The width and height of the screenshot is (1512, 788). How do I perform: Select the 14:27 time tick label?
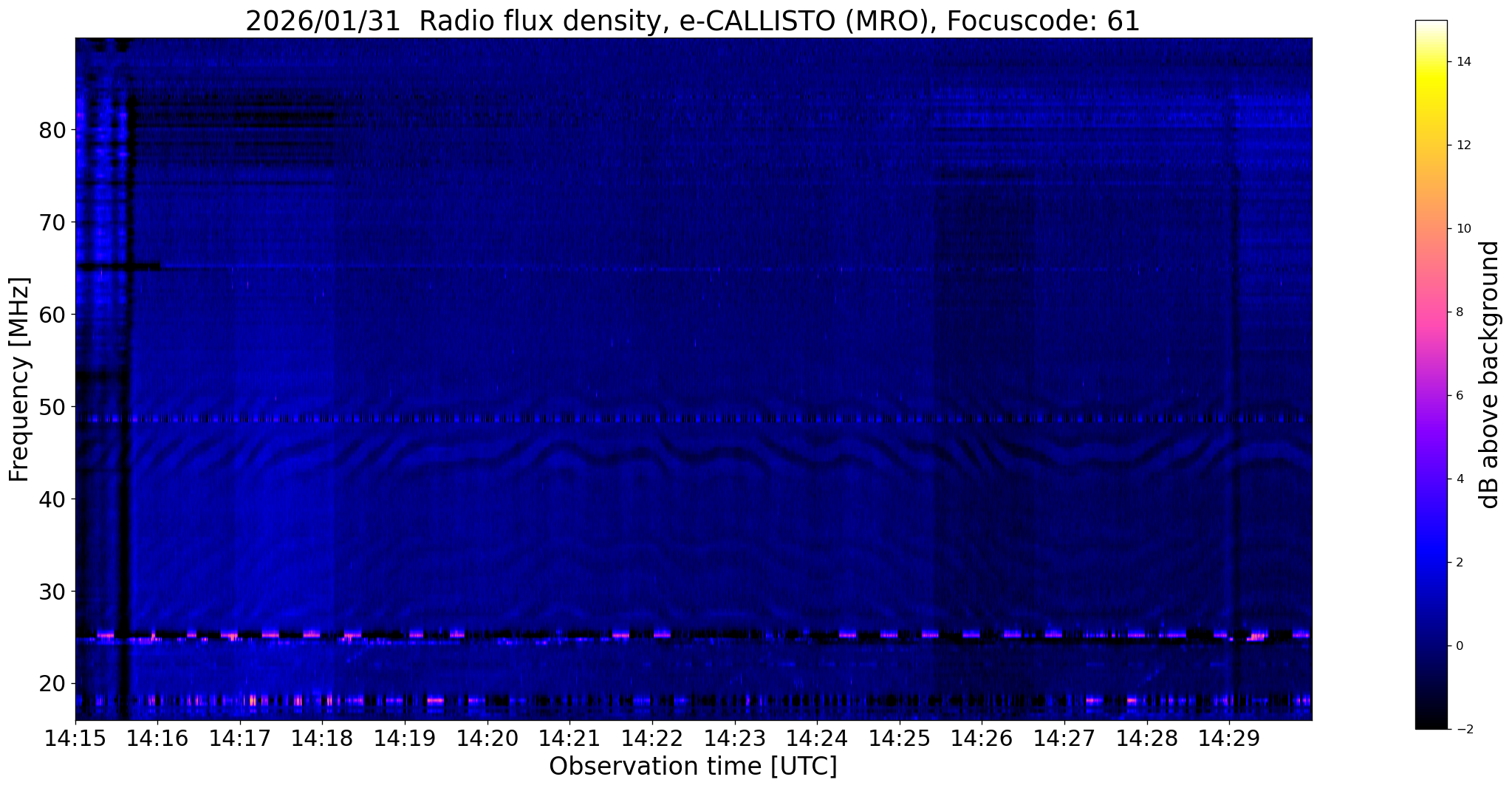1064,738
